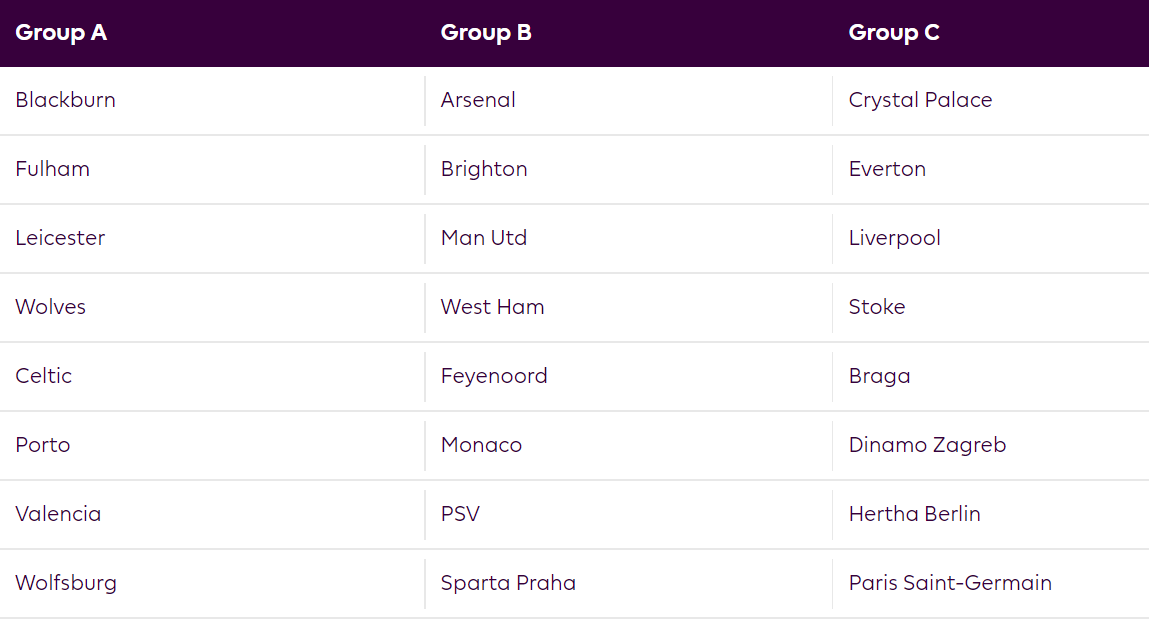
Task: Select Crystal Palace in Group C
Action: 921,100
